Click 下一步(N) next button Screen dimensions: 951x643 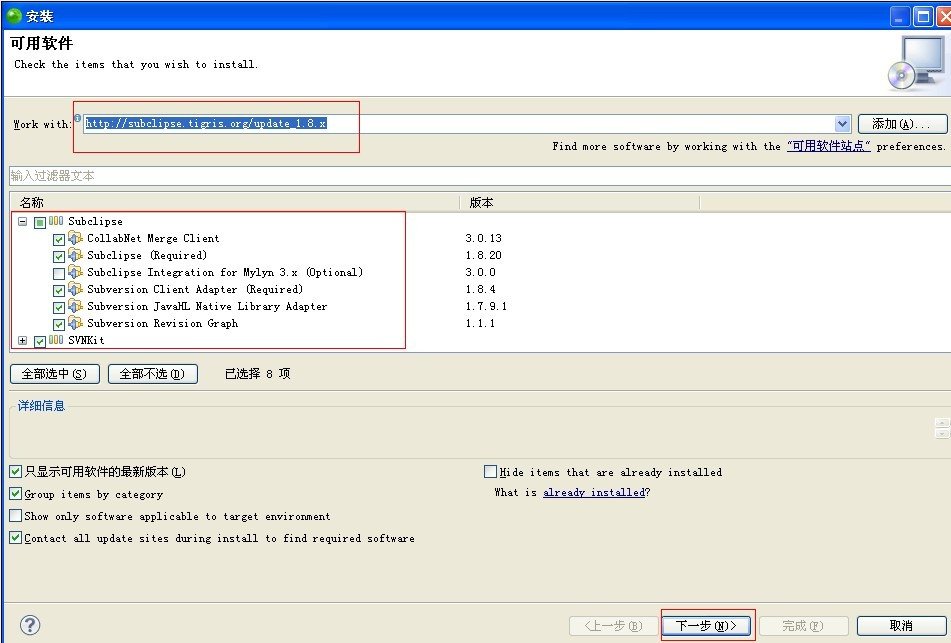pos(706,625)
